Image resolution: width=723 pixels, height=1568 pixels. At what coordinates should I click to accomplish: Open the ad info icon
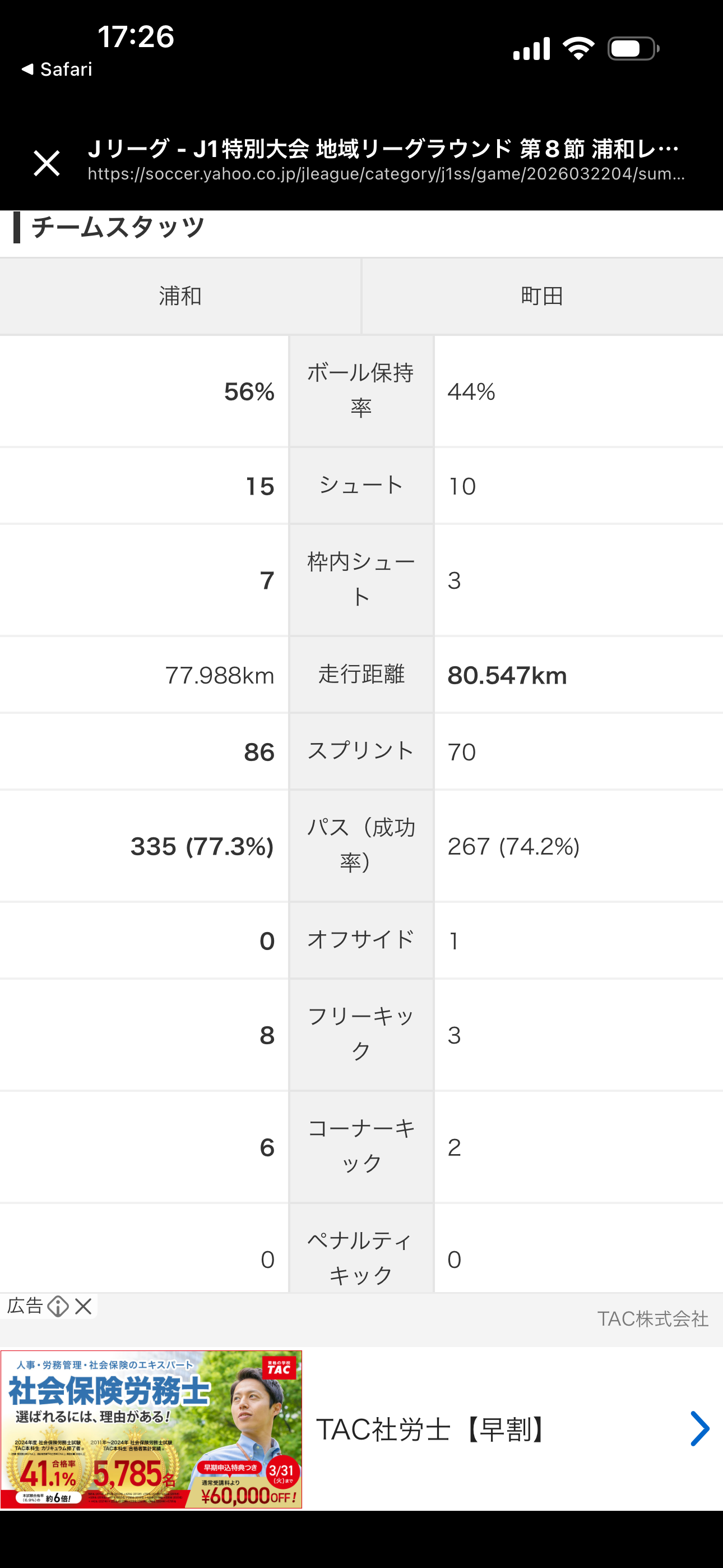(58, 1306)
